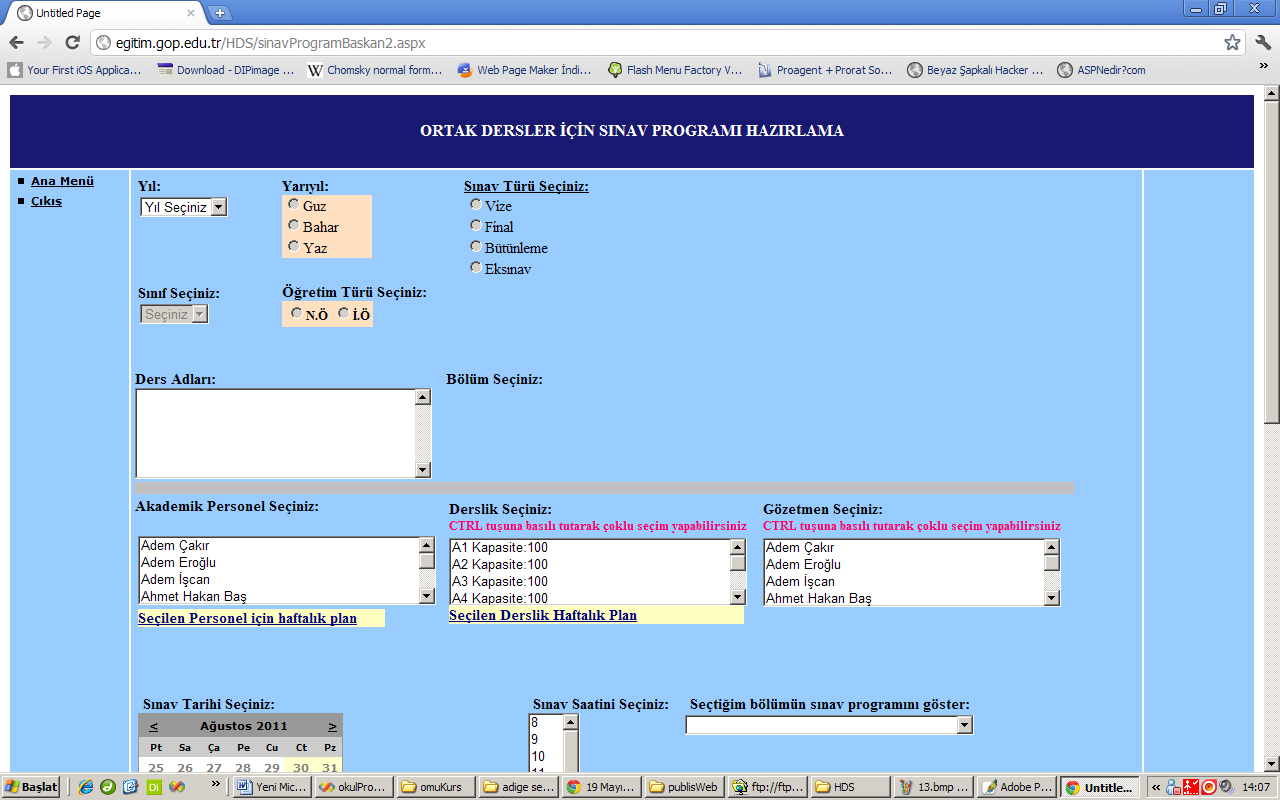The image size is (1280, 800).
Task: Click the browser reload page icon
Action: pos(72,42)
